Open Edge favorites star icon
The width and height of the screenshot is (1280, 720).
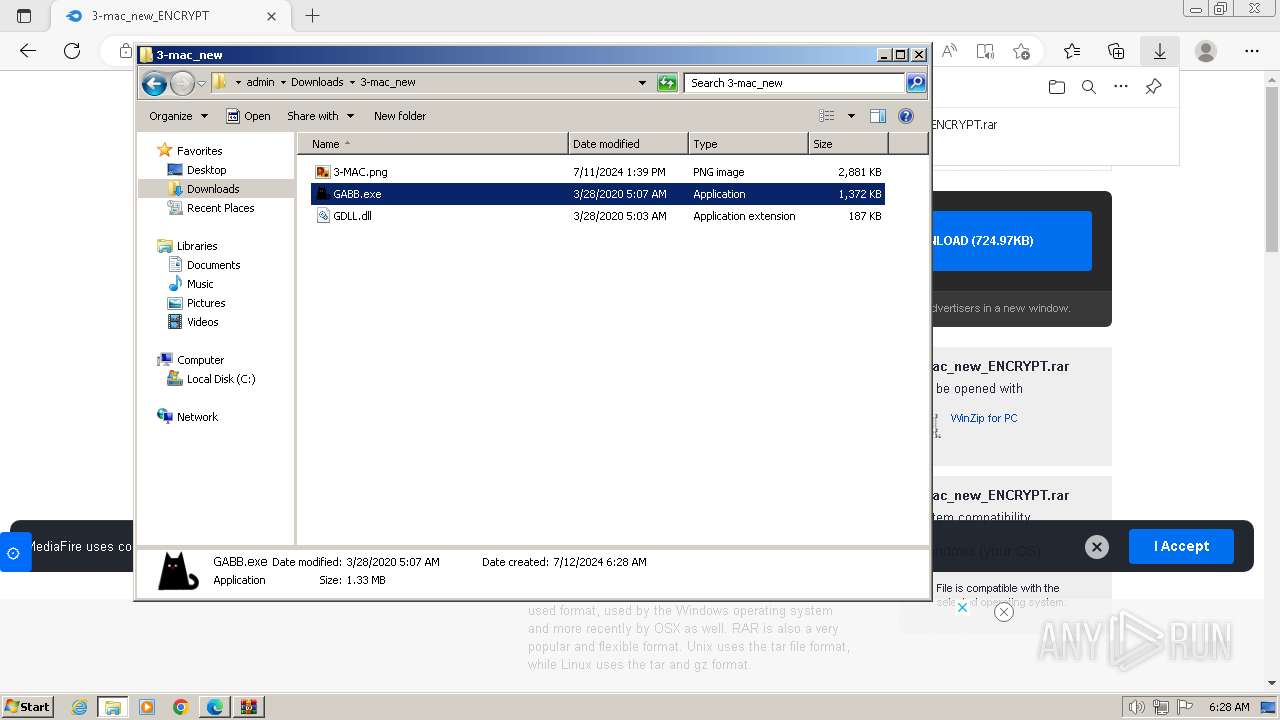click(x=1072, y=51)
